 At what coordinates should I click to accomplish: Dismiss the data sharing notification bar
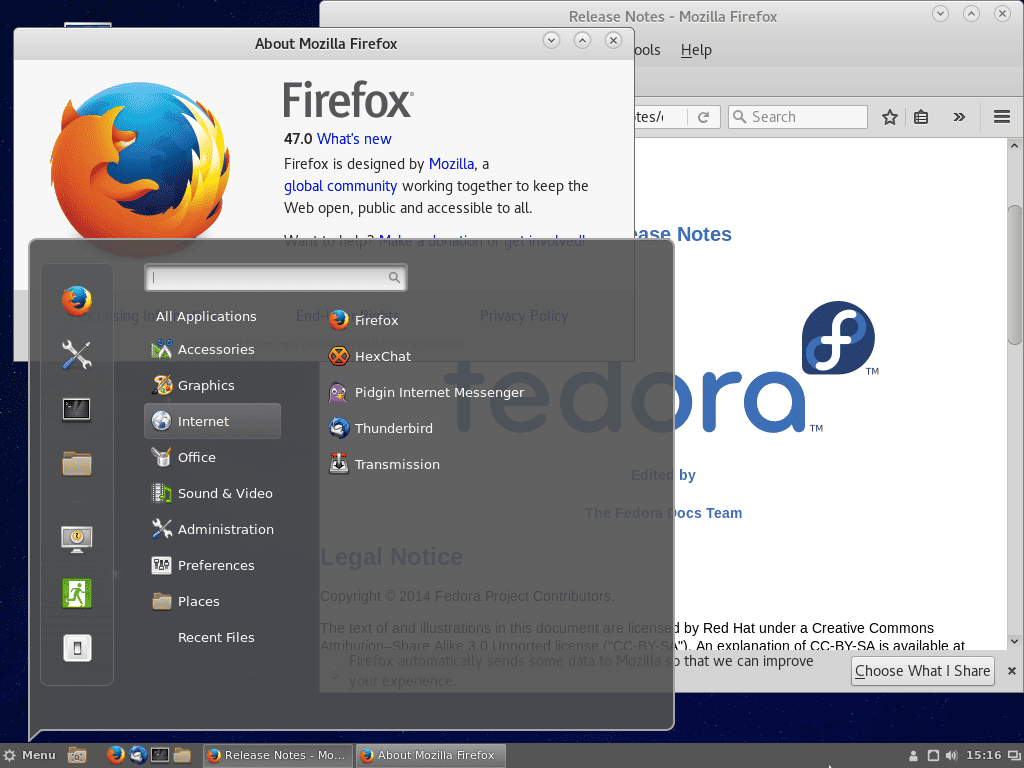click(1012, 671)
